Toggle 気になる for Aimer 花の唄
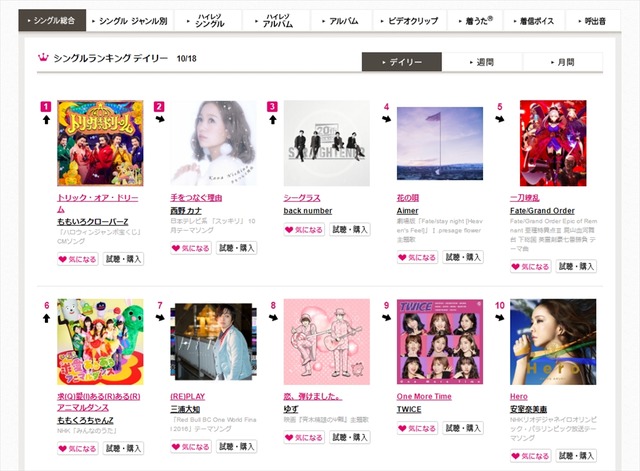The image size is (640, 471). pos(417,257)
